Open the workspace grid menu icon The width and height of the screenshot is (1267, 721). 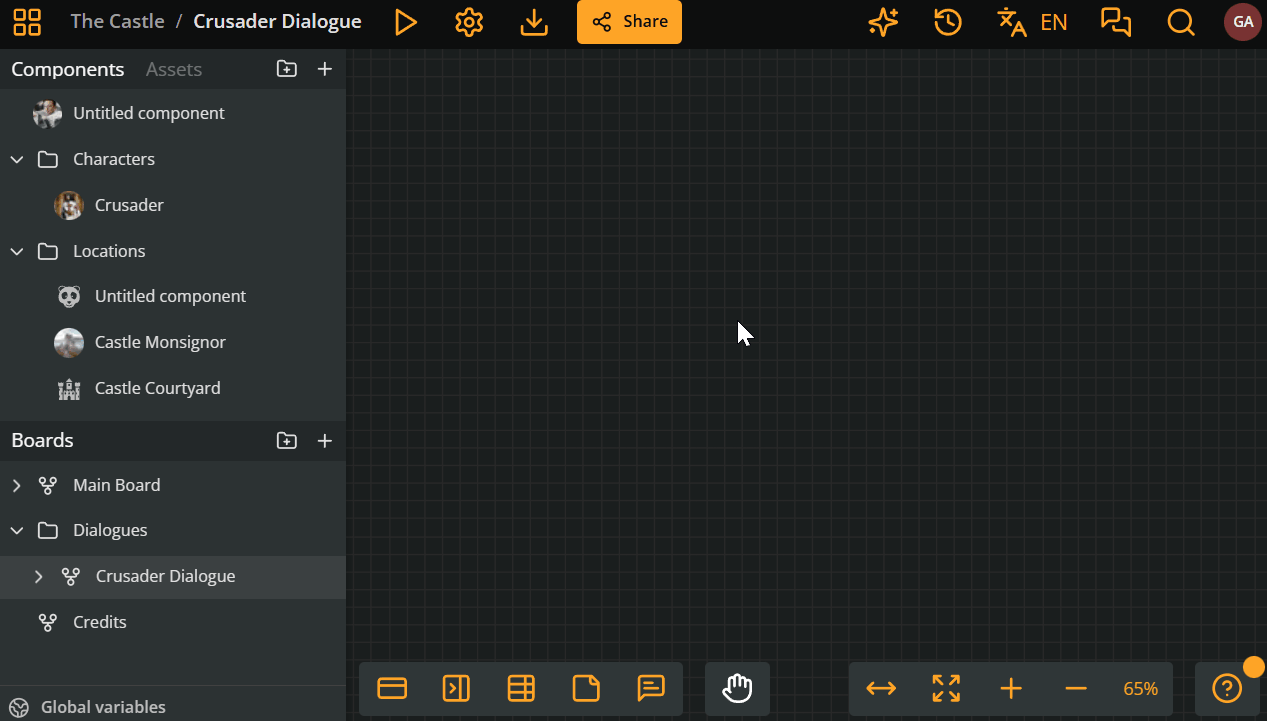(x=27, y=22)
